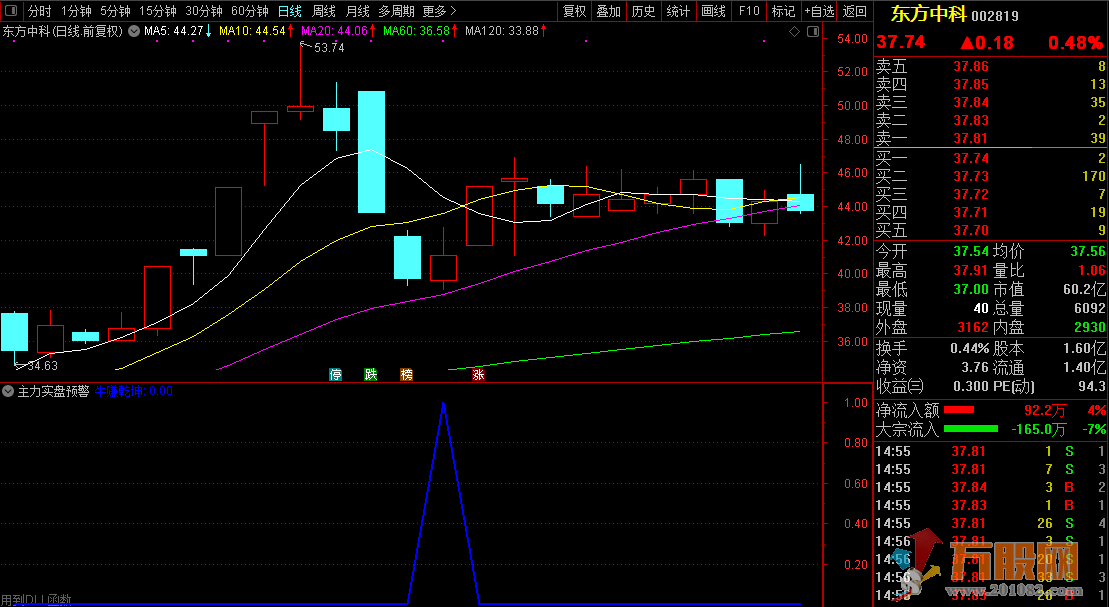Expand the 主力实盘预警 indicator dropdown
Screen dimensions: 1109x607
coord(8,391)
